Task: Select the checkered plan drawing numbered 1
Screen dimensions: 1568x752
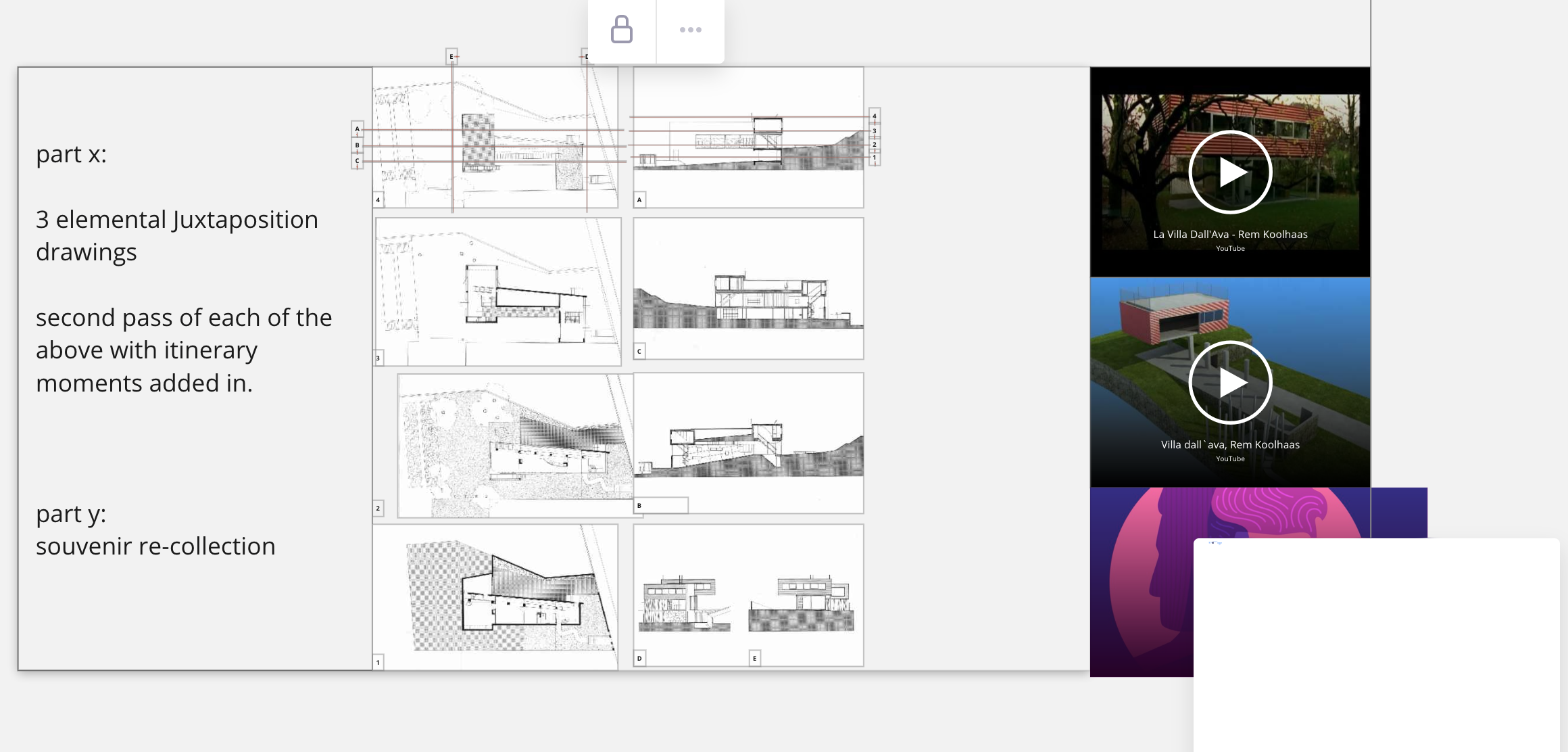Action: coord(495,597)
